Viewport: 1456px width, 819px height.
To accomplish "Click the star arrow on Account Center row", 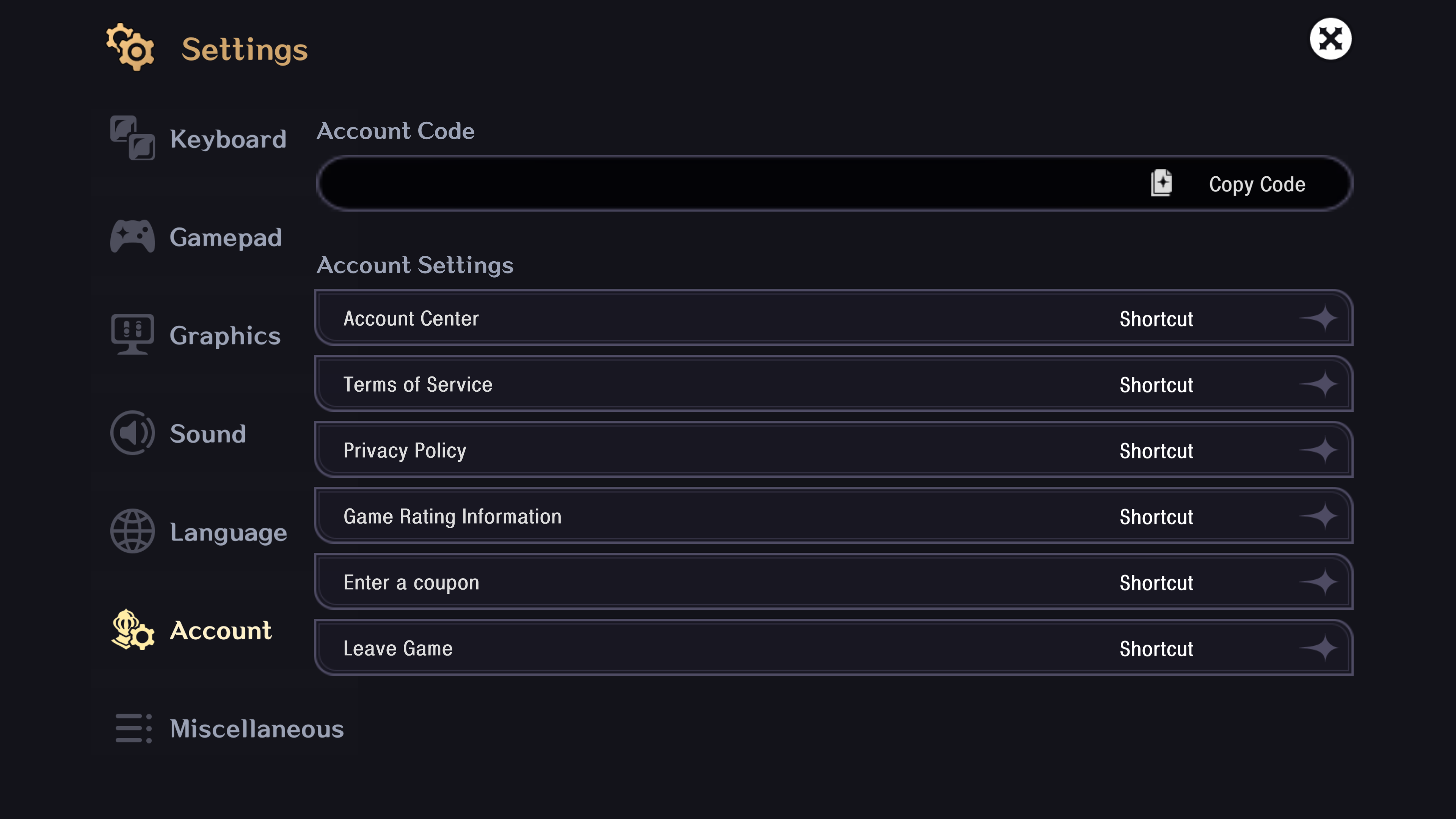I will click(x=1319, y=318).
